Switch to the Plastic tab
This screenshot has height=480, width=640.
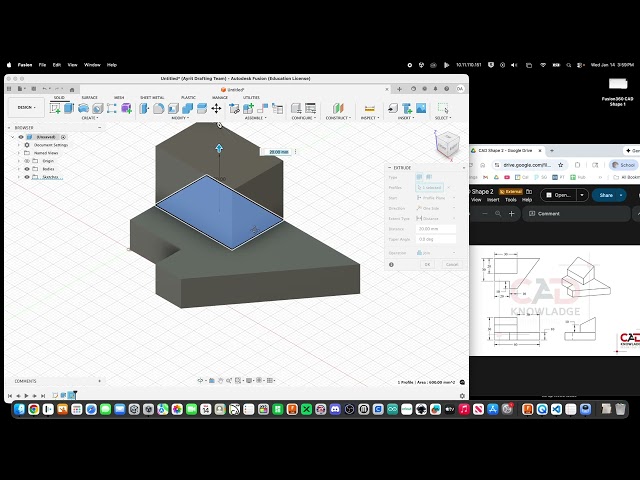tap(188, 98)
